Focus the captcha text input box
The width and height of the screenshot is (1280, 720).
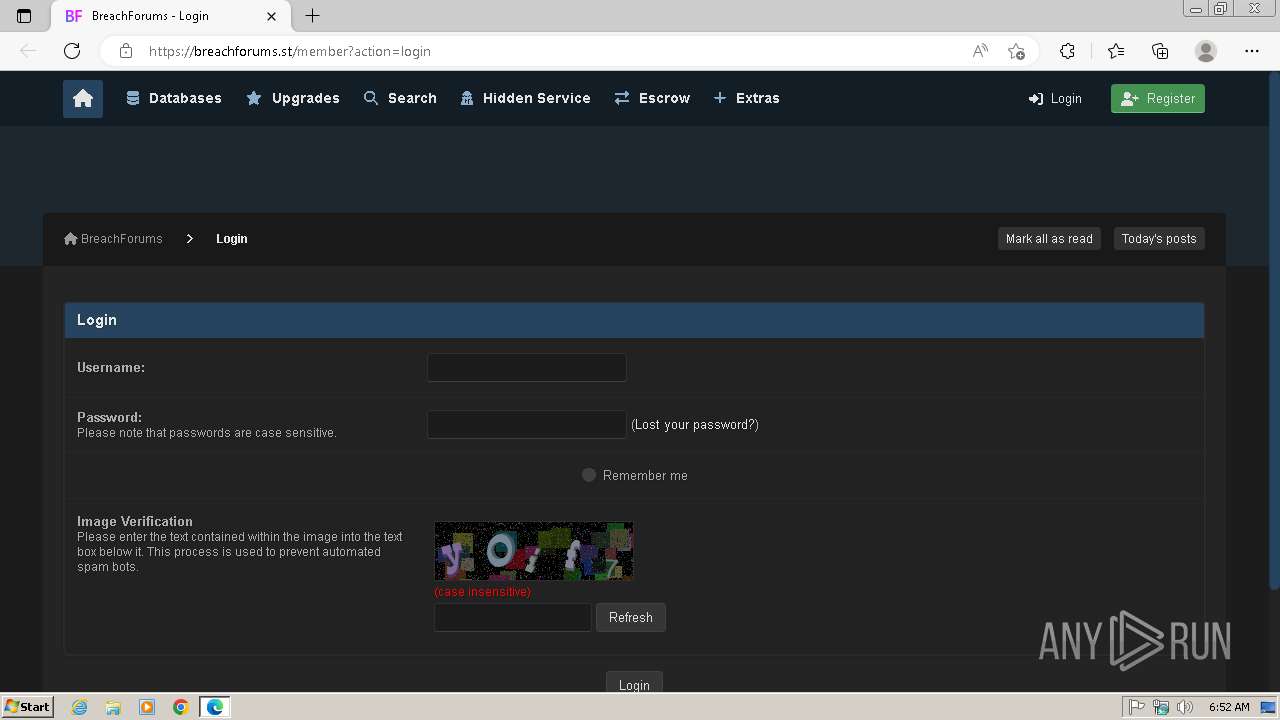(513, 617)
